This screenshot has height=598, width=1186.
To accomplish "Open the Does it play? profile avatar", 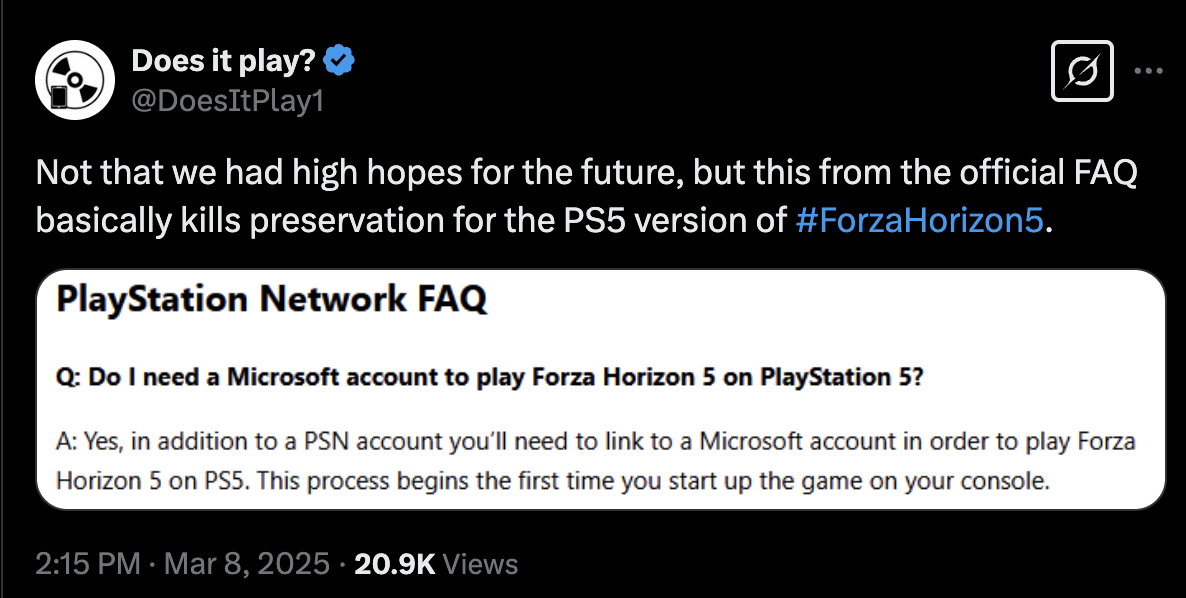I will 75,79.
